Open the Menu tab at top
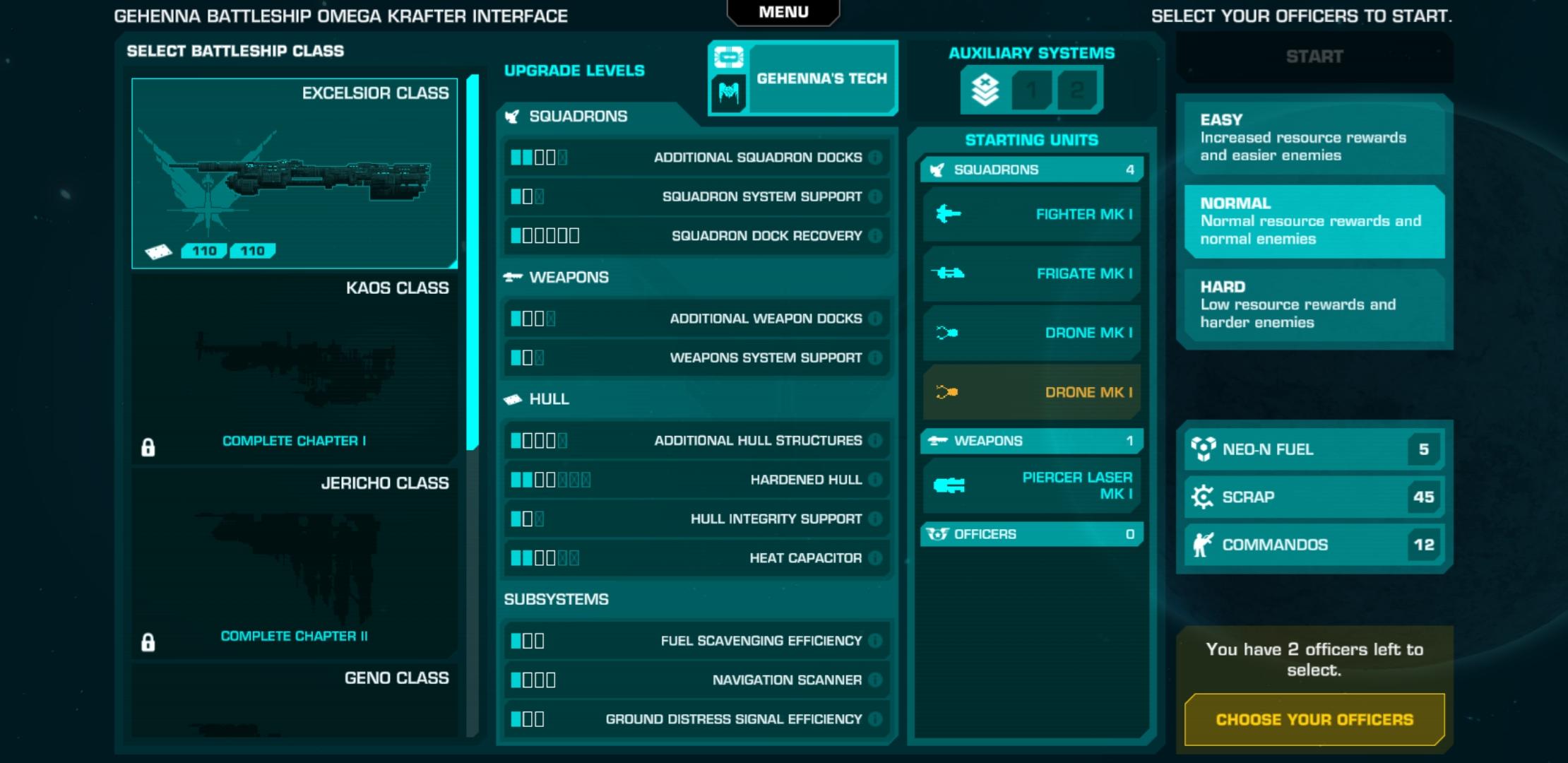The image size is (1568, 763). pyautogui.click(x=783, y=12)
